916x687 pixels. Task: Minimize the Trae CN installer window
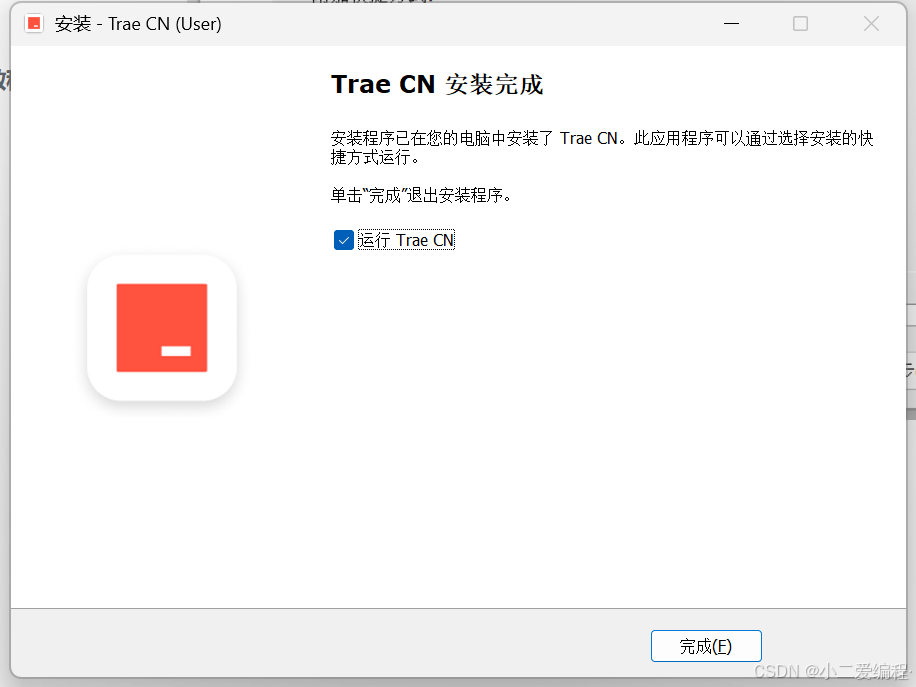[x=731, y=24]
